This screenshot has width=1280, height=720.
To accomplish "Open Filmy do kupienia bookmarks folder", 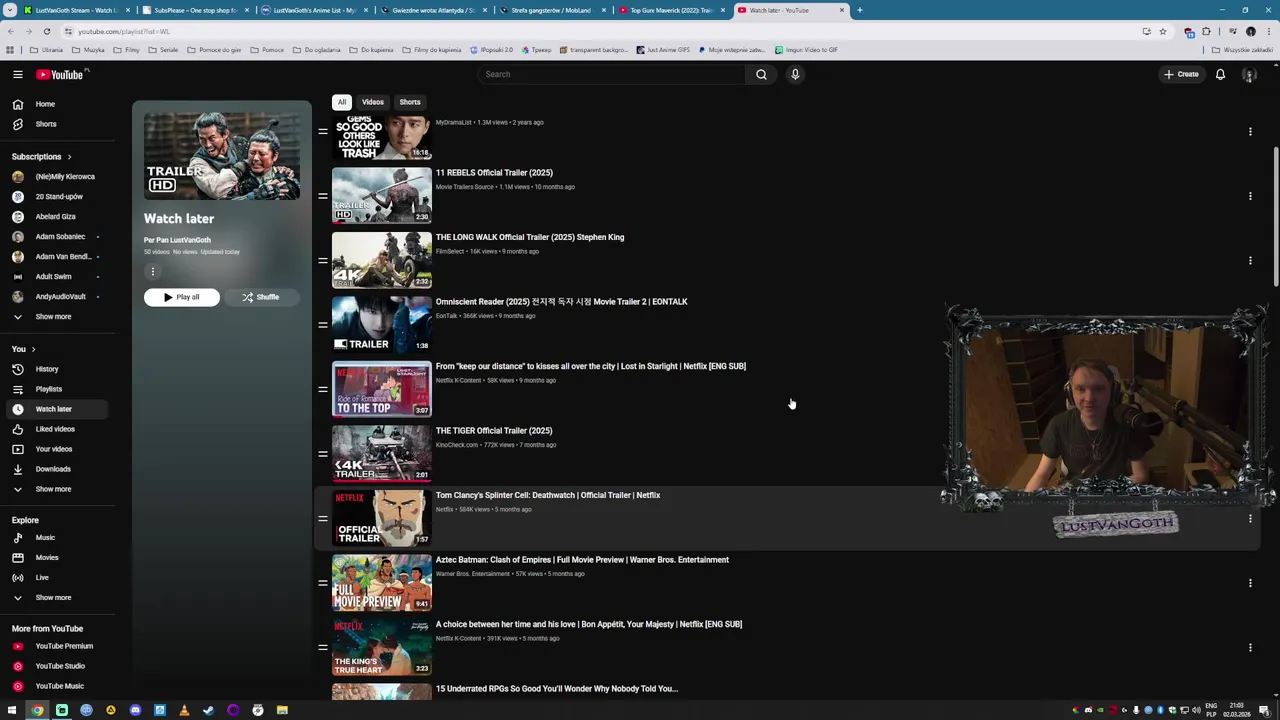I will pos(432,50).
